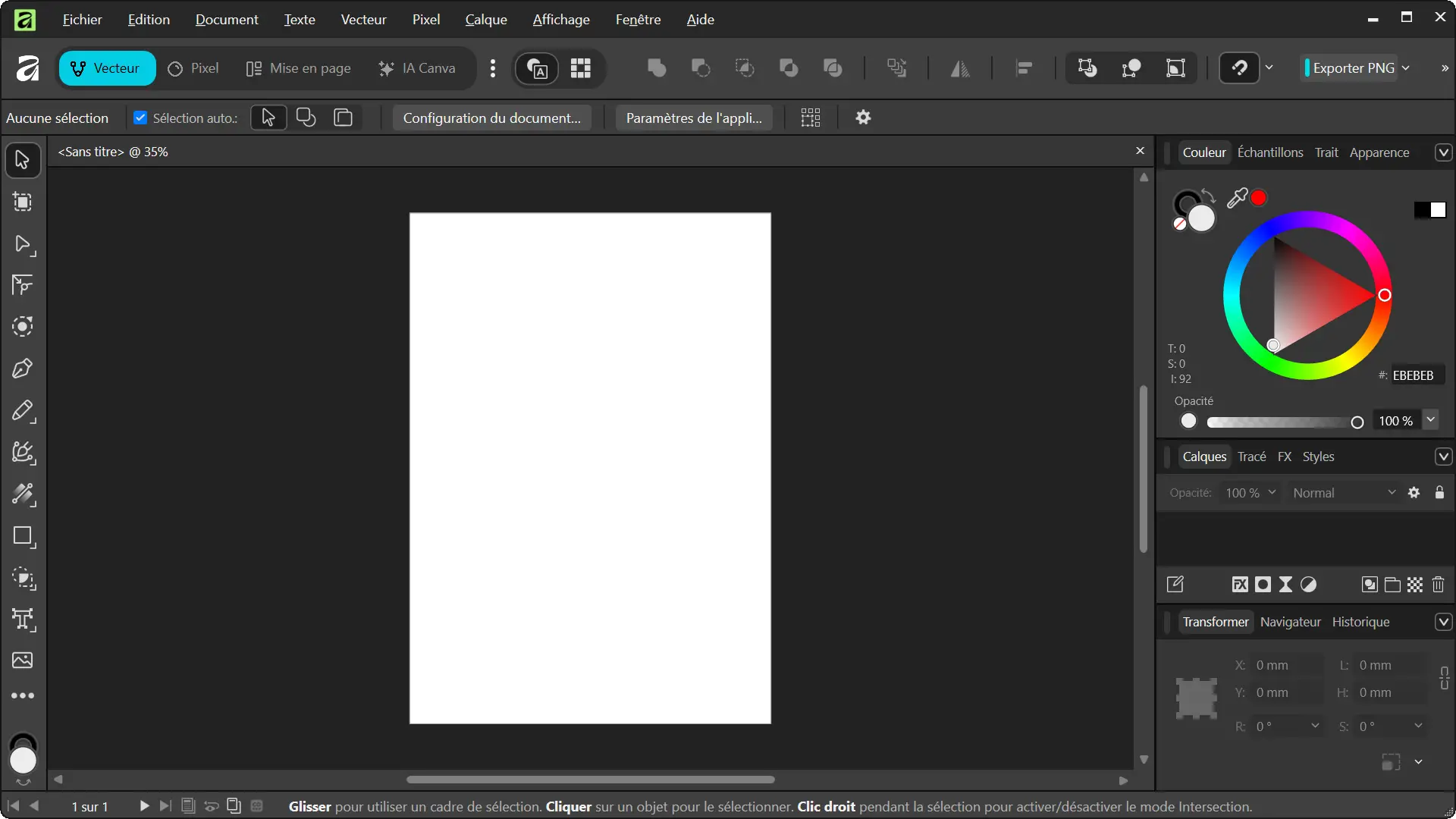
Task: Expand the Calques panel options menu
Action: point(1443,457)
